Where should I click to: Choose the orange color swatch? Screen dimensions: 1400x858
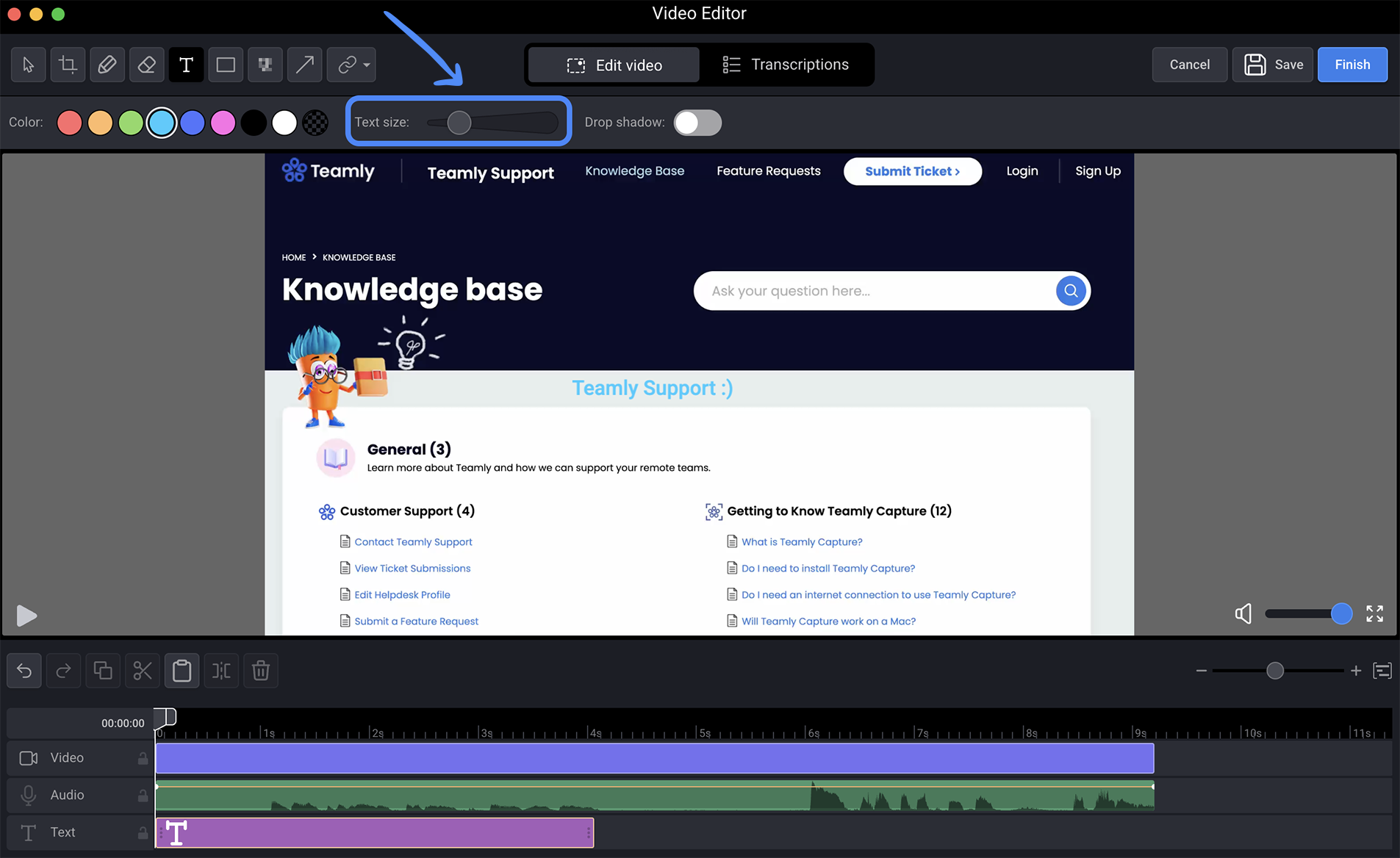point(100,123)
